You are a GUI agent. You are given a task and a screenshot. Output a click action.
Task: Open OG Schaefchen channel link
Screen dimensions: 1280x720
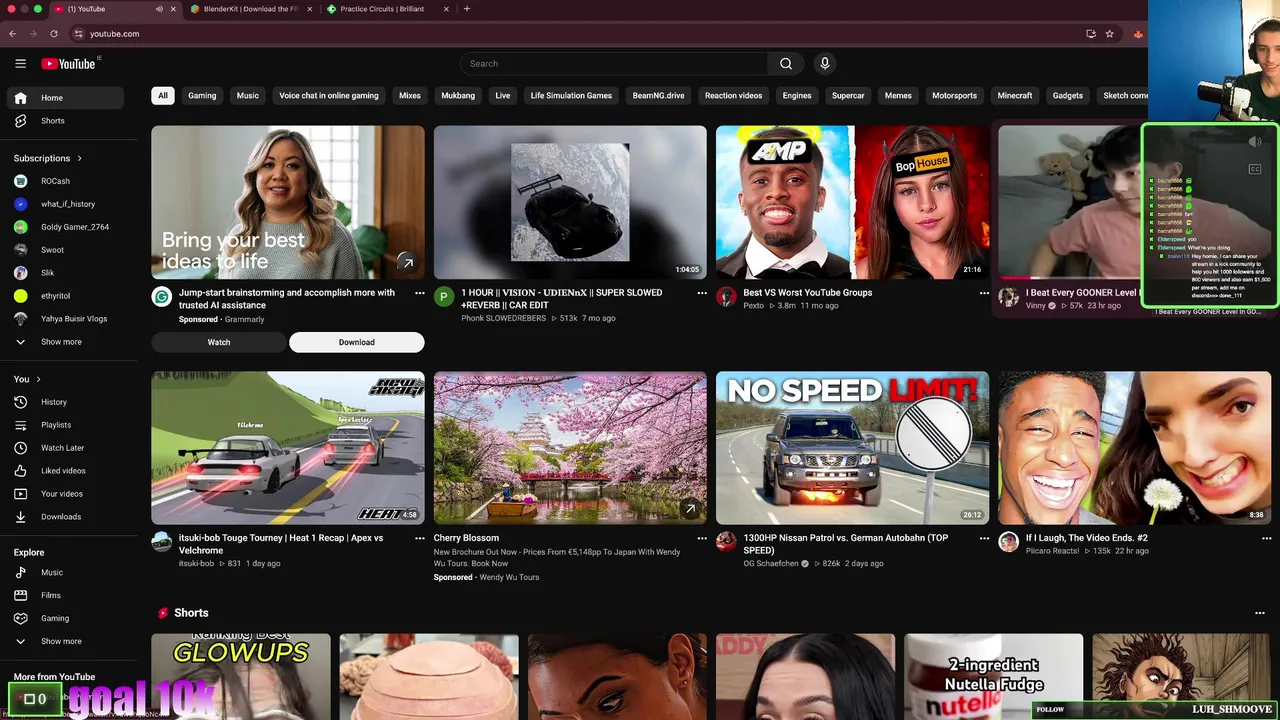[x=771, y=564]
